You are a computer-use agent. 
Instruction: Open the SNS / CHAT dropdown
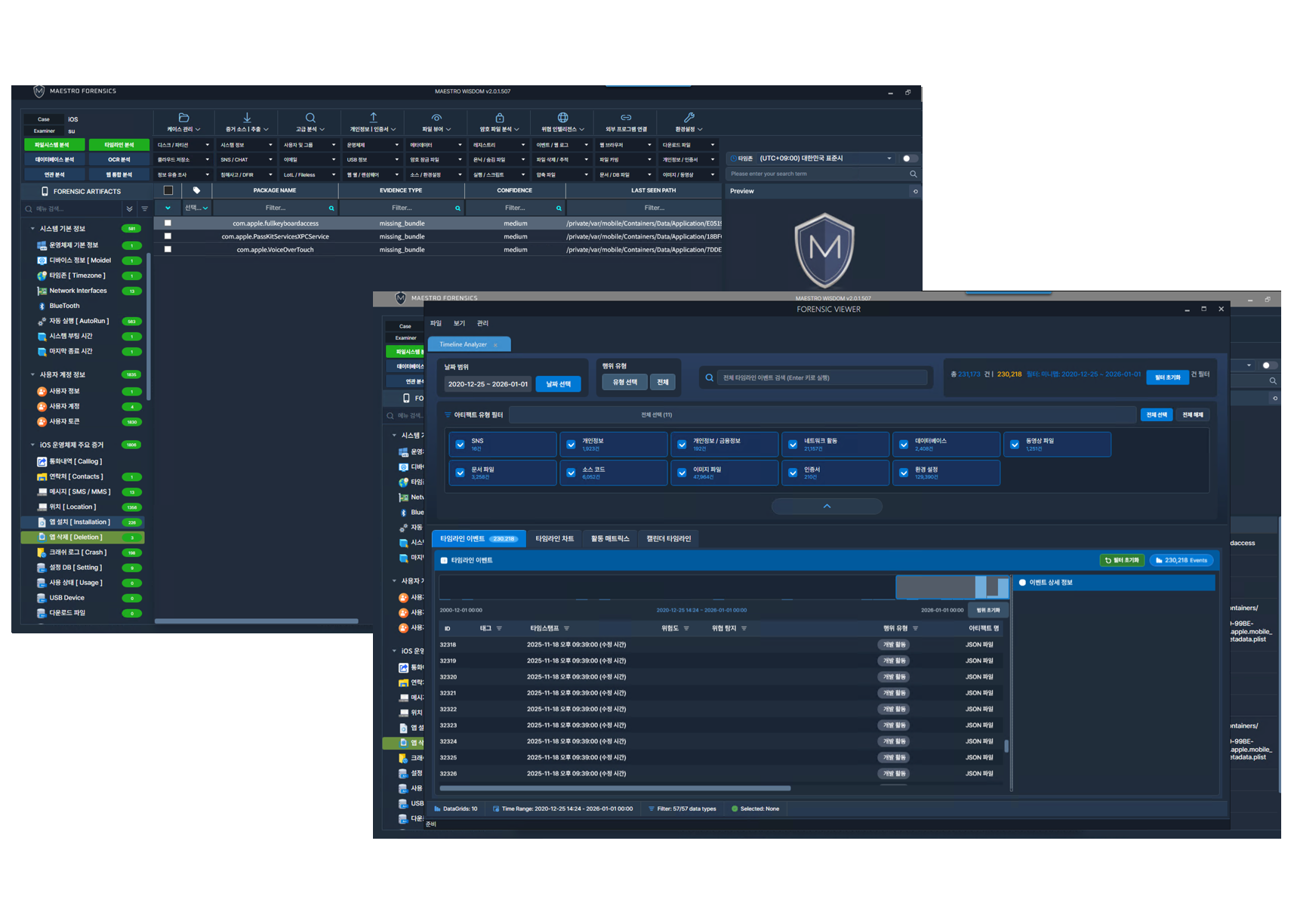246,159
